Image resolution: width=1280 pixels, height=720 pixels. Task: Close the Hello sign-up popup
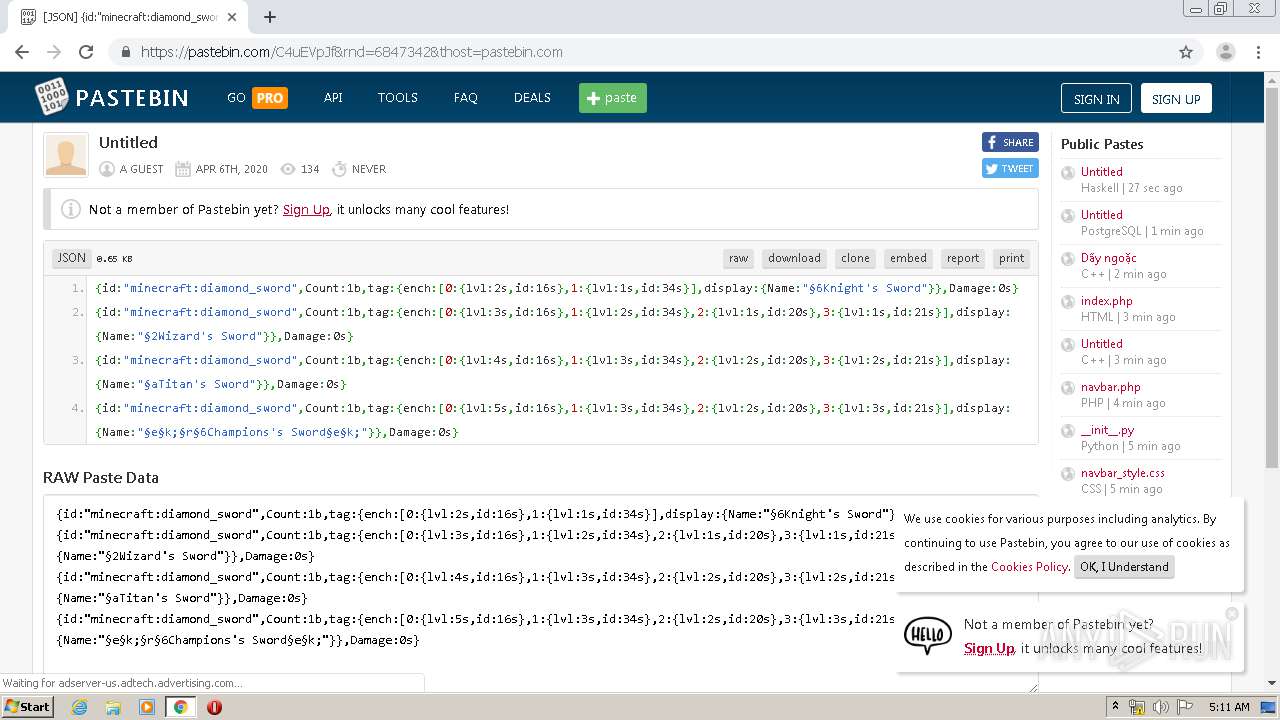click(x=1232, y=613)
